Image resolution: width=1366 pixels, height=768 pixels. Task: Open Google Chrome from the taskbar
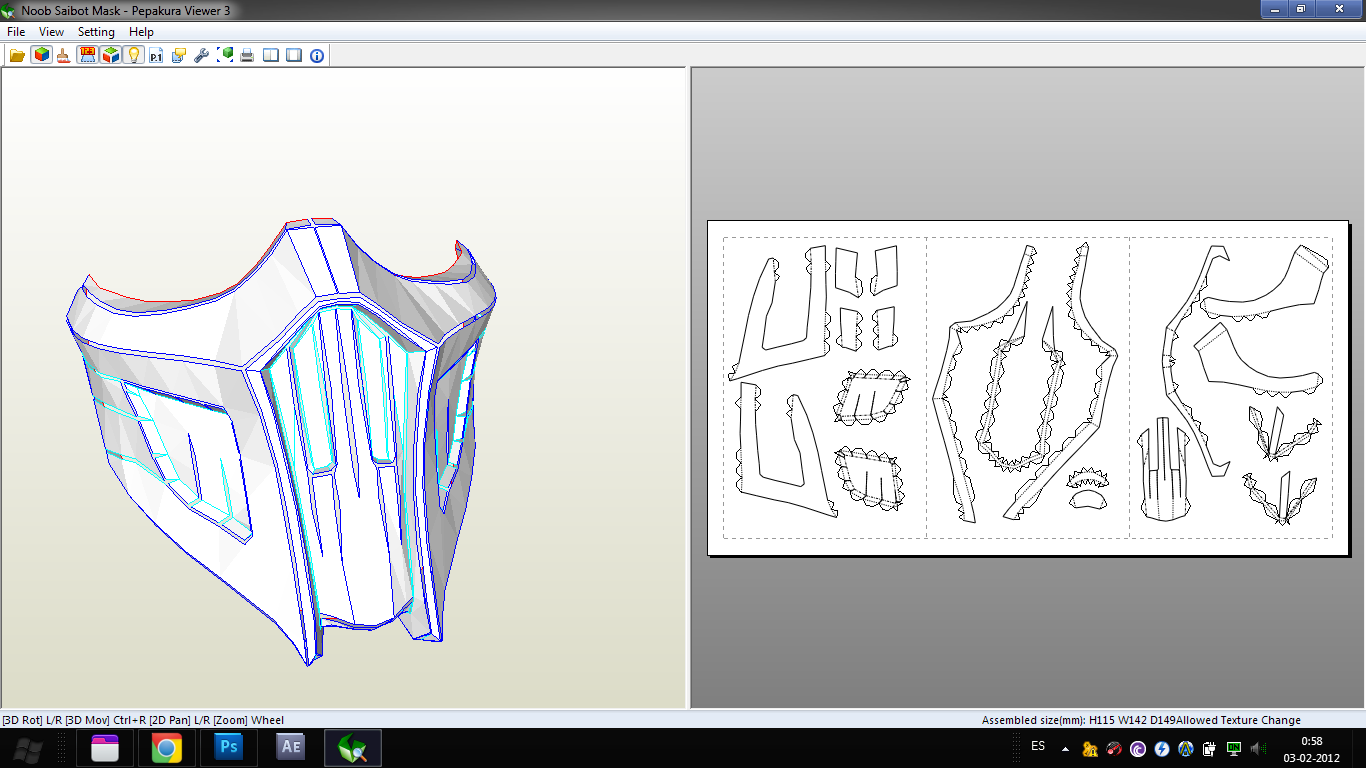click(x=167, y=747)
